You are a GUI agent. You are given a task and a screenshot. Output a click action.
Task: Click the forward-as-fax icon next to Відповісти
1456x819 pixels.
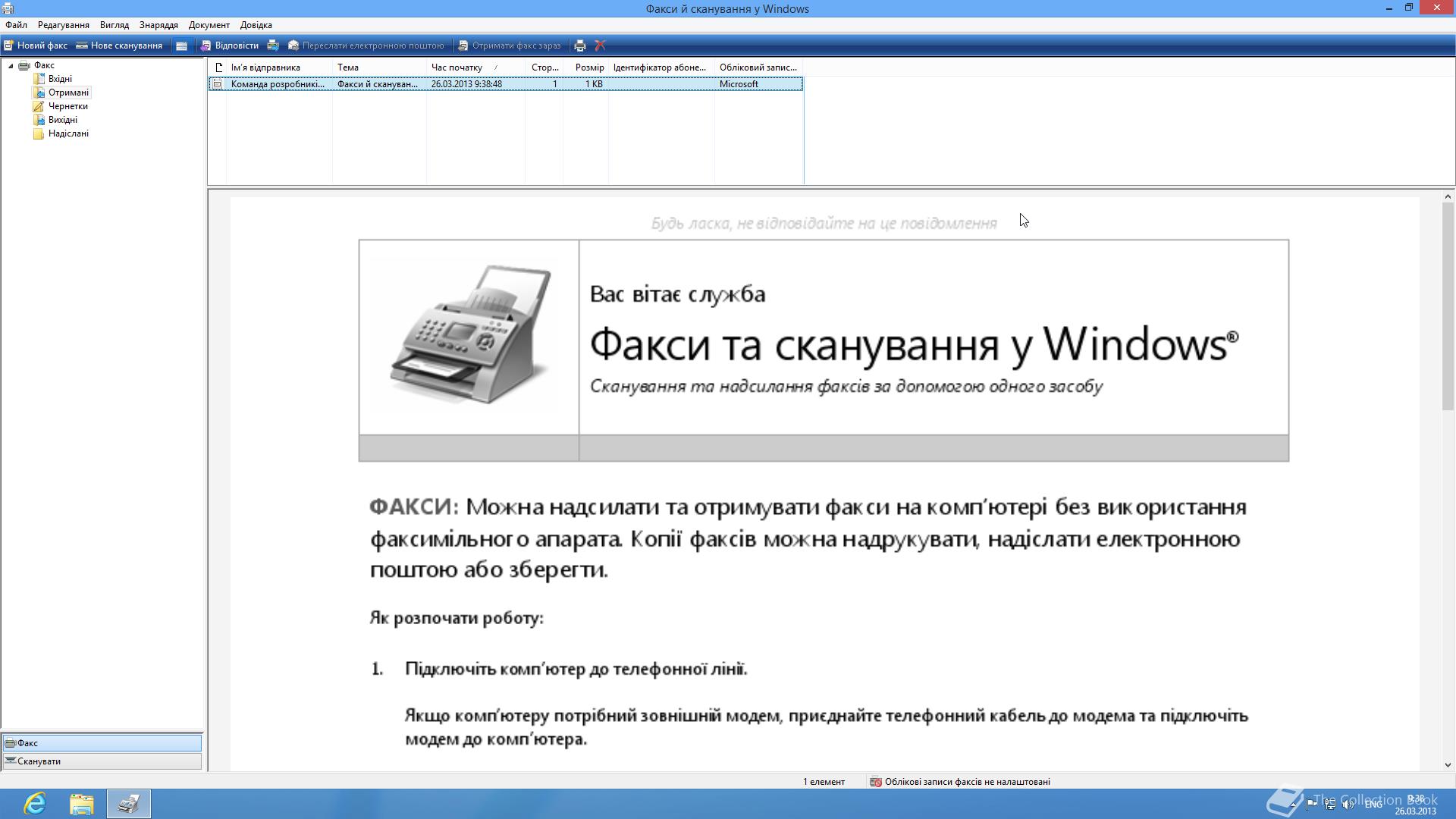pyautogui.click(x=273, y=45)
